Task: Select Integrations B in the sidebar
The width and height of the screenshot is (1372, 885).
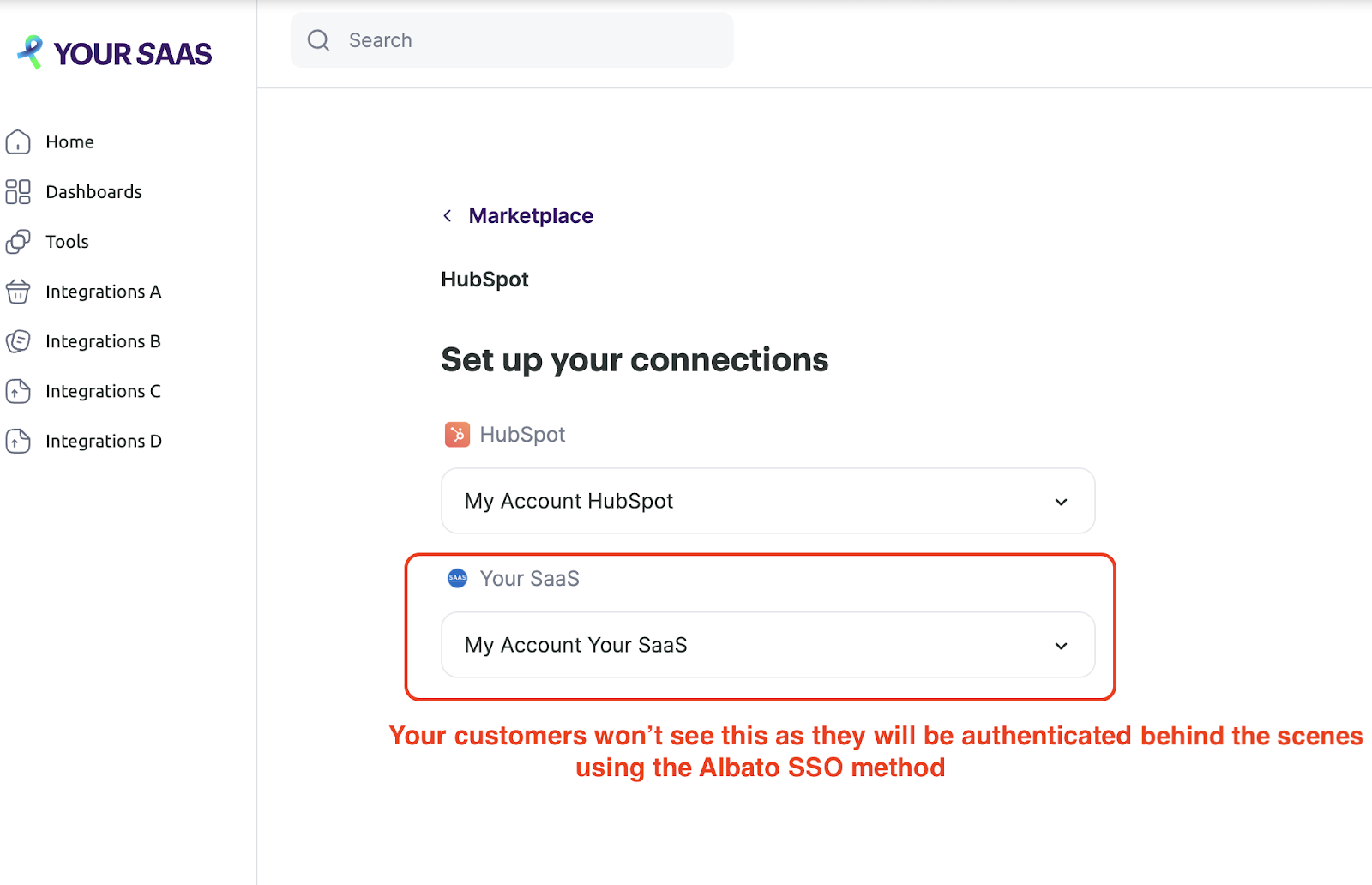Action: click(103, 341)
